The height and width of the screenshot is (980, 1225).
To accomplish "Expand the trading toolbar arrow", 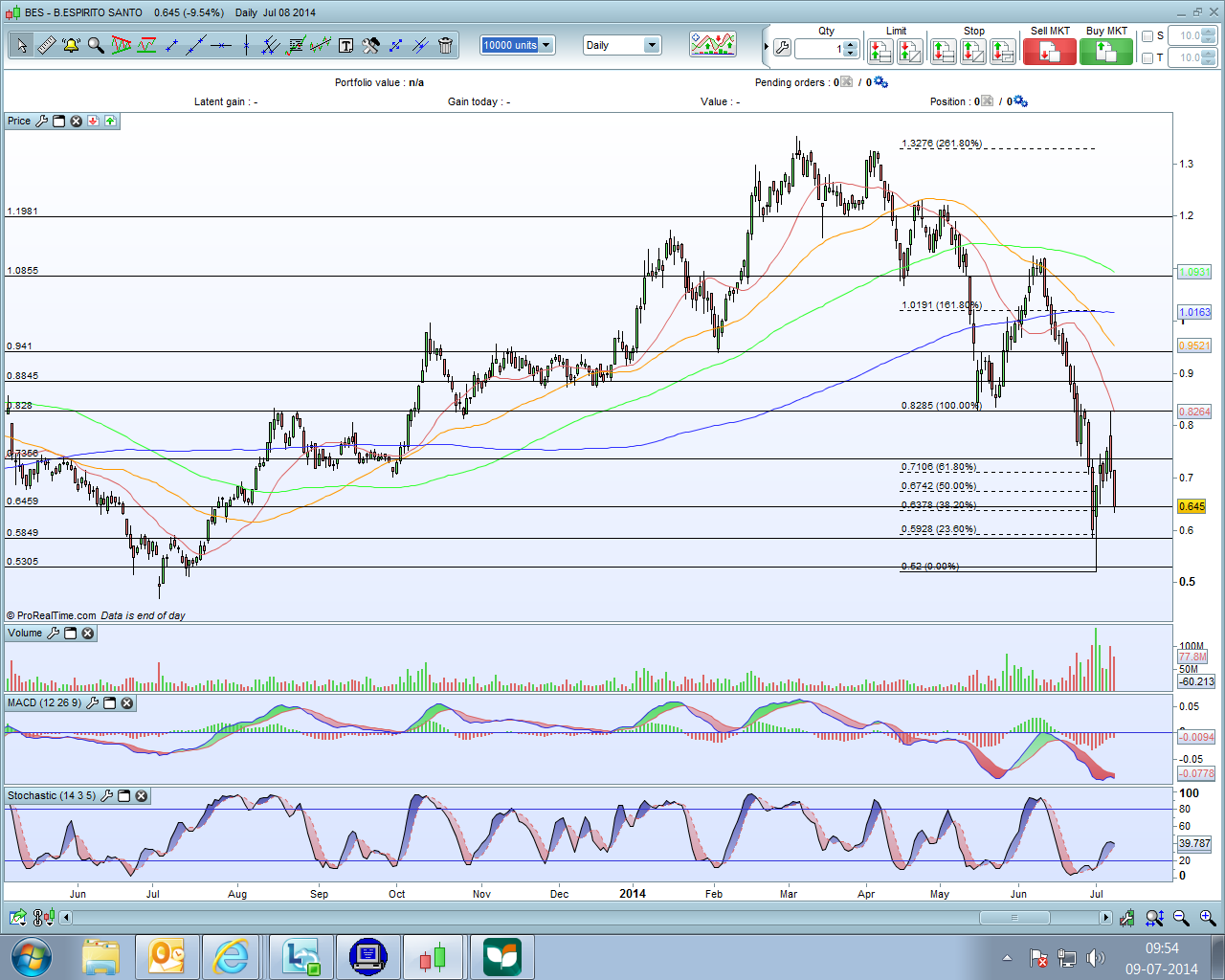I will click(766, 47).
